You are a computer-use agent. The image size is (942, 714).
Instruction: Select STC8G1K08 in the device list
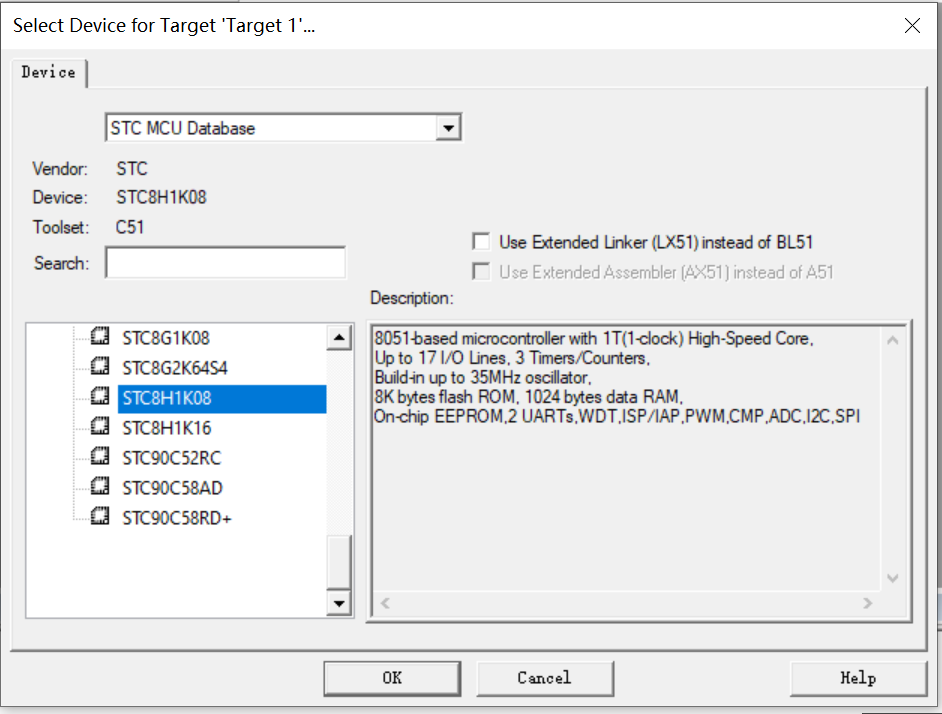(166, 338)
